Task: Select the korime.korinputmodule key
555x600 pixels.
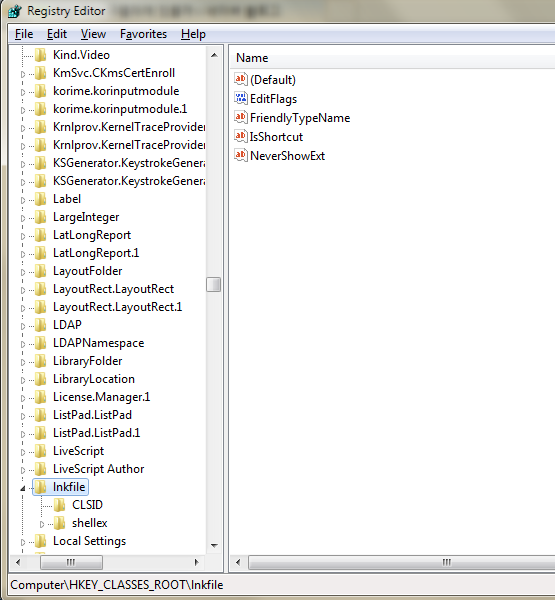Action: point(116,91)
